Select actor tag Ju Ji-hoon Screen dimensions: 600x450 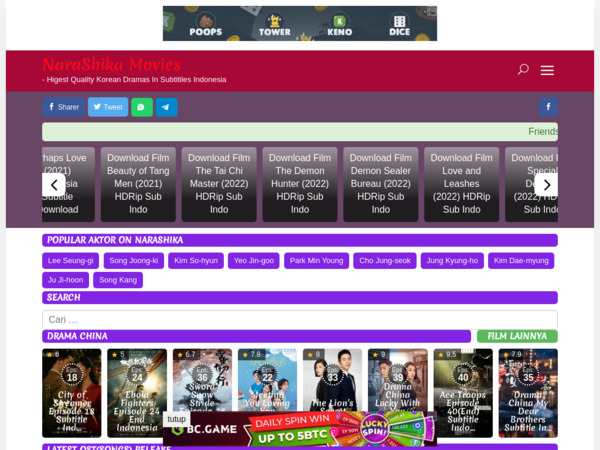point(65,280)
